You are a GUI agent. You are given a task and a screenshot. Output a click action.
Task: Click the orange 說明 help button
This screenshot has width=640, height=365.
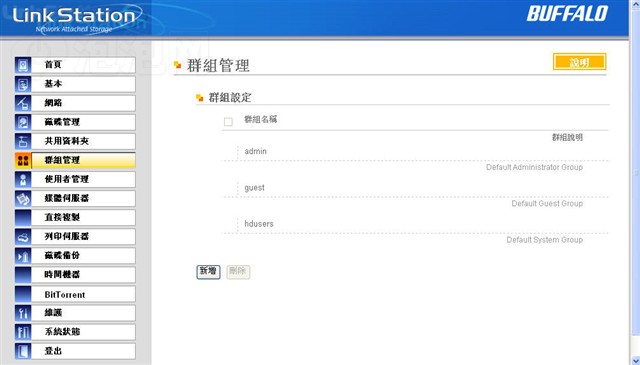click(579, 62)
